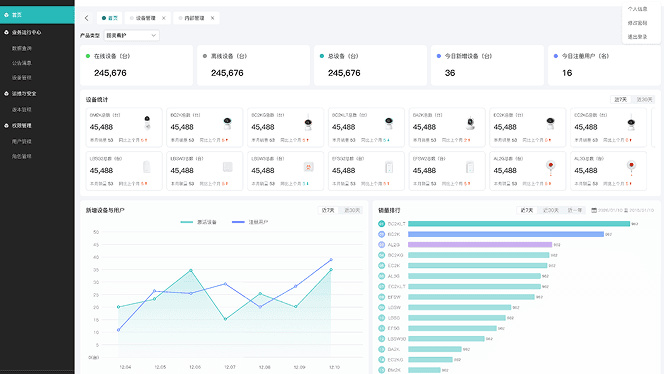Open the 产品类型 dropdown

click(x=131, y=36)
